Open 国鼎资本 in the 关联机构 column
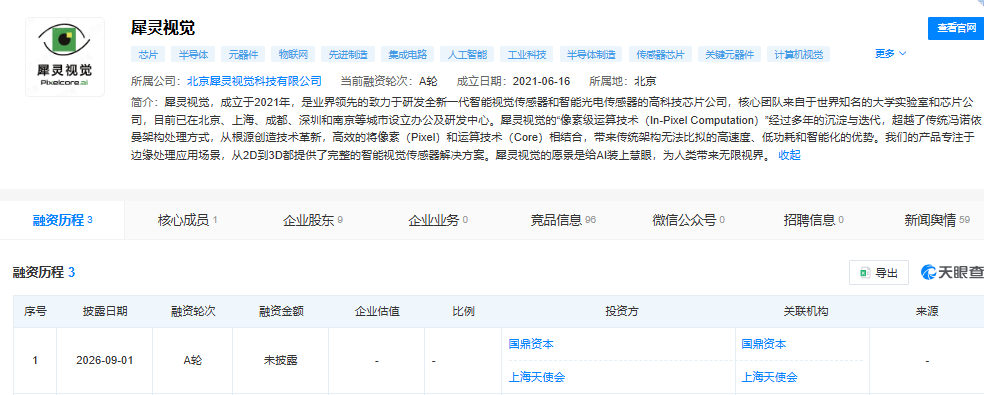Viewport: 984px width, 395px height. coord(764,344)
